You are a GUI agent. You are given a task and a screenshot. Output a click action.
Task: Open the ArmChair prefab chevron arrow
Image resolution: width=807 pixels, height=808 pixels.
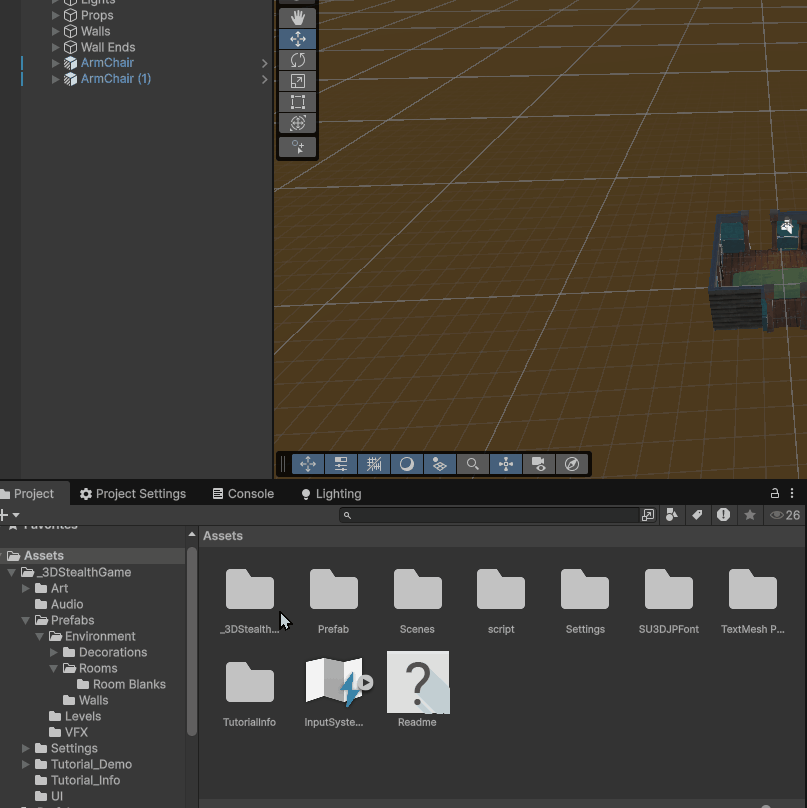264,63
